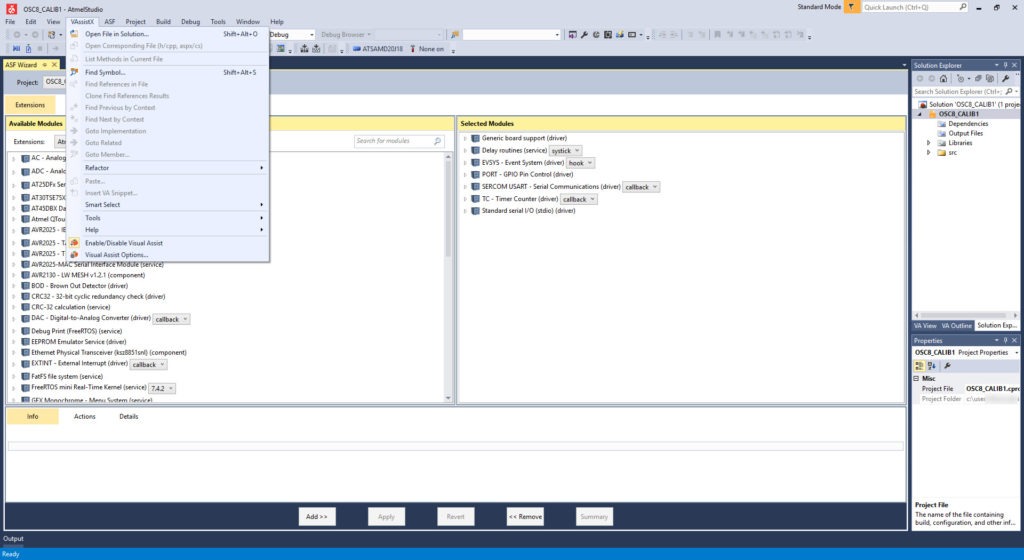Screen dimensions: 1024x560
Task: Switch to the Actions tab
Action: click(x=84, y=416)
